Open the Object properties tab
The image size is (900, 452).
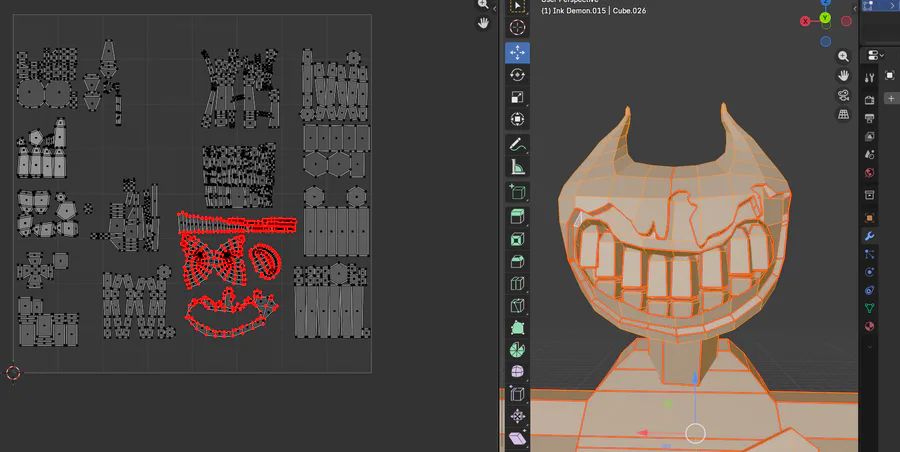coord(869,218)
